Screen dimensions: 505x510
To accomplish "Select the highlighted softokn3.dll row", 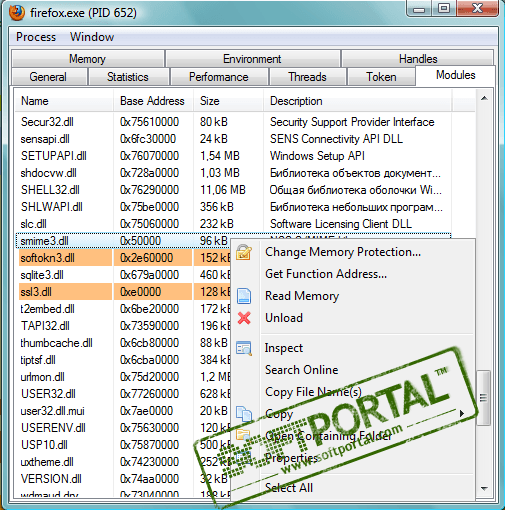I will click(x=123, y=258).
